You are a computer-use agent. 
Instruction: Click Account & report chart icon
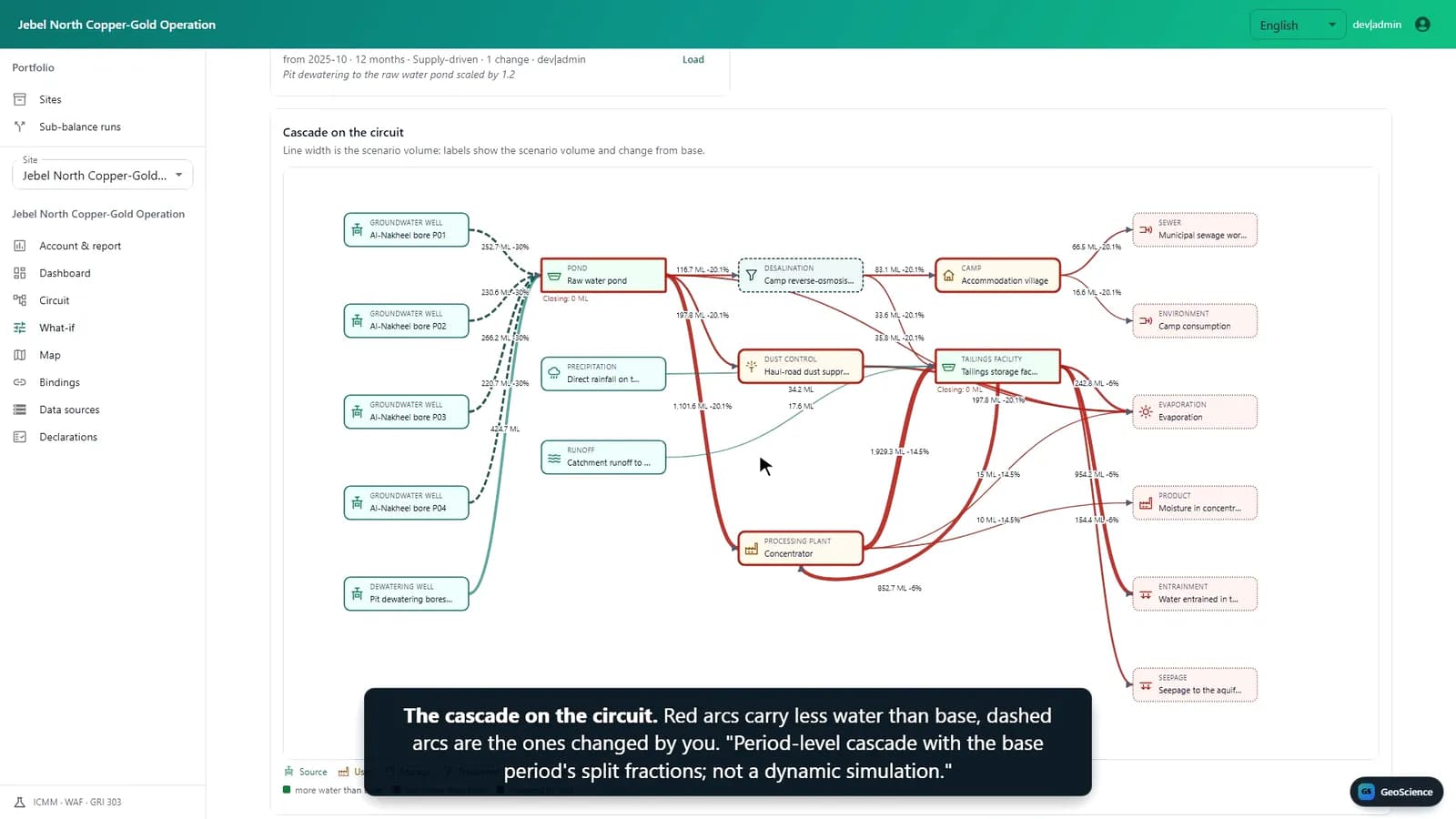point(20,246)
